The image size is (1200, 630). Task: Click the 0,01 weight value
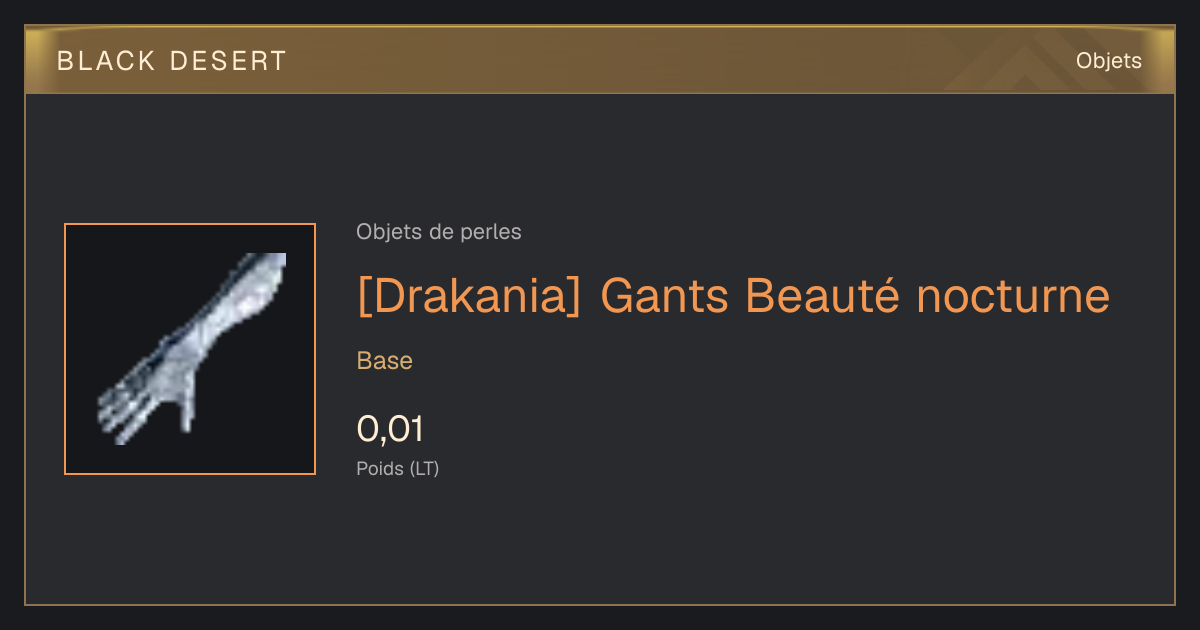(390, 429)
